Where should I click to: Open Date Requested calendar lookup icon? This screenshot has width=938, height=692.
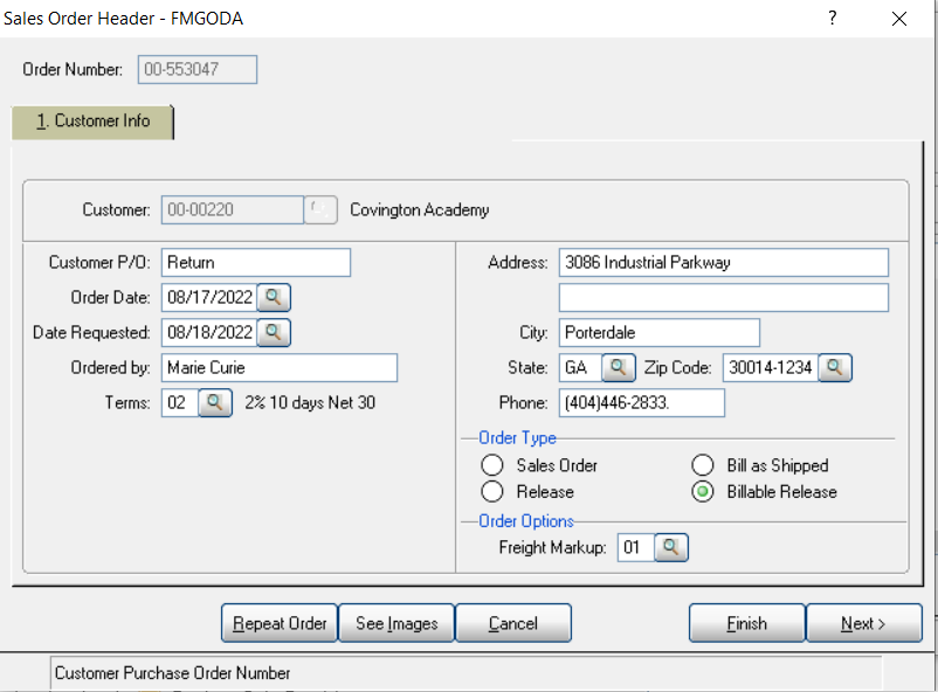tap(273, 333)
